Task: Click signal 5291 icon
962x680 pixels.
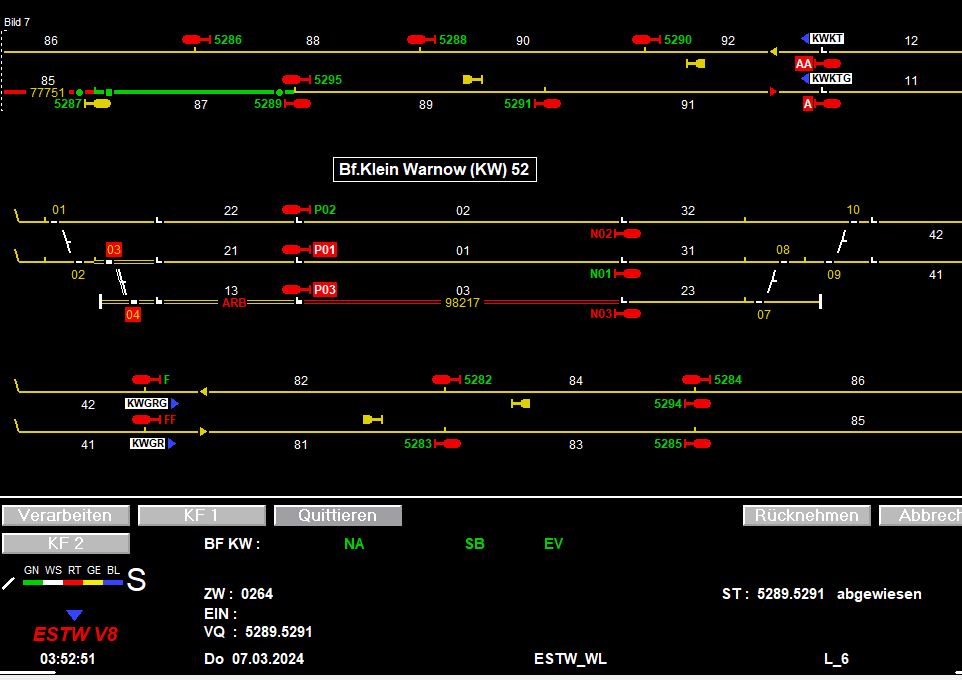Action: click(547, 104)
